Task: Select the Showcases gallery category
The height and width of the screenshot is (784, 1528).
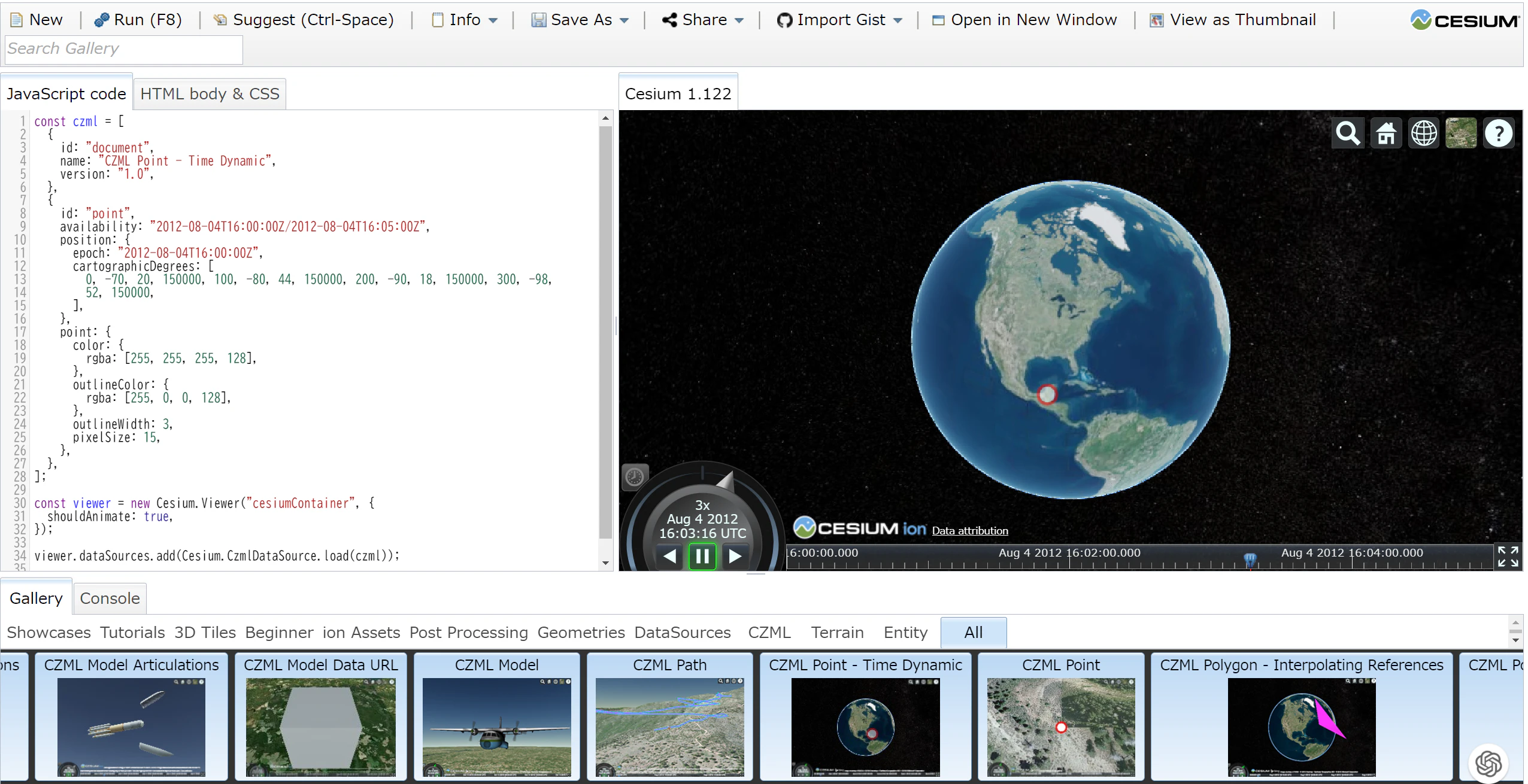Action: (48, 633)
